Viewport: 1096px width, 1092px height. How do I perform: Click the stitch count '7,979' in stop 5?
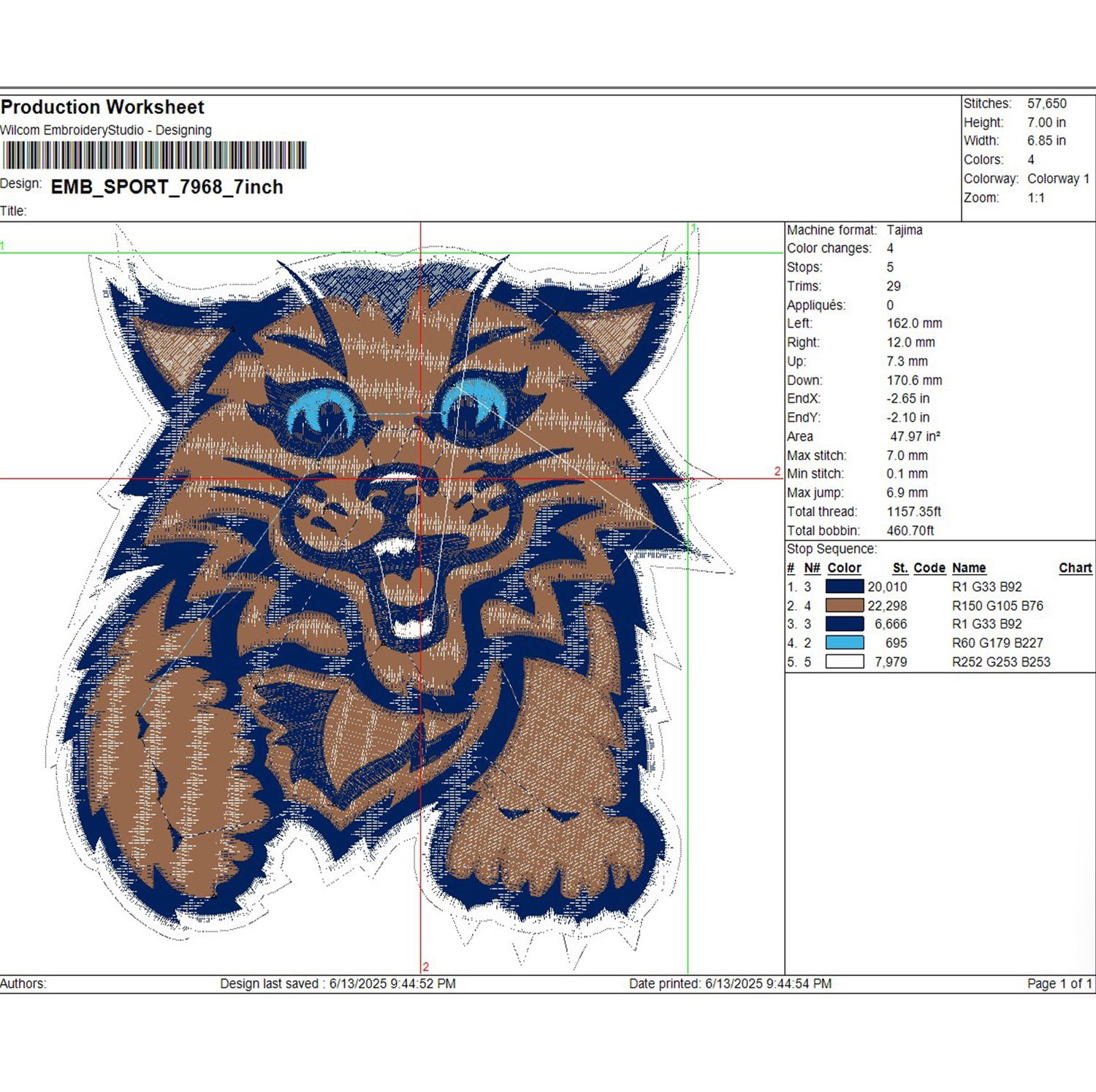891,663
